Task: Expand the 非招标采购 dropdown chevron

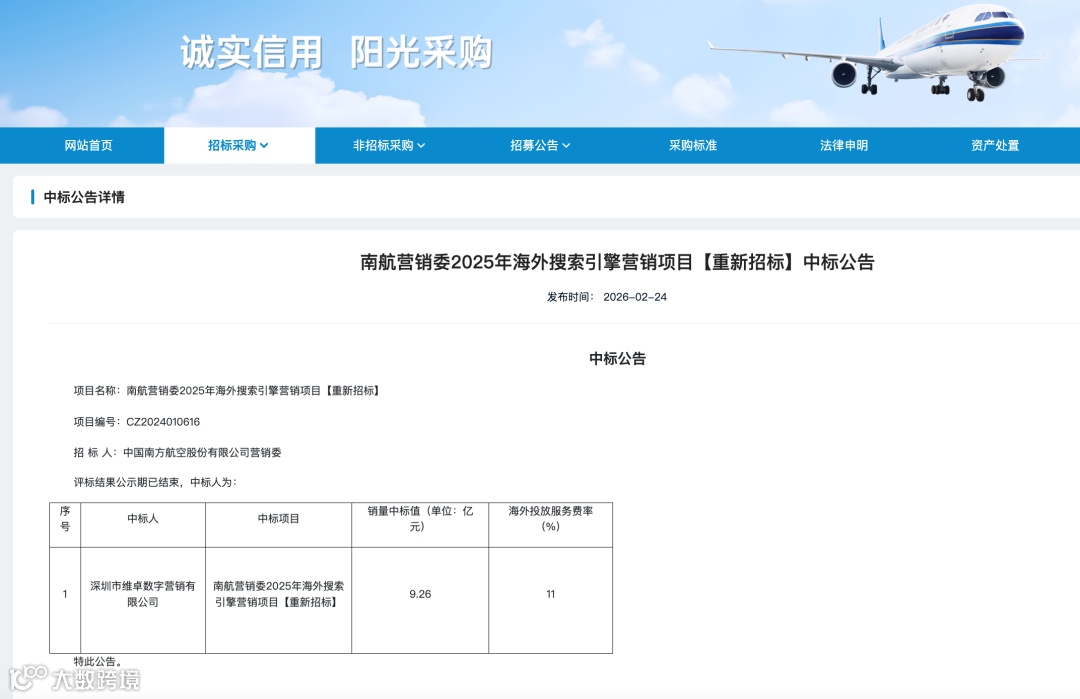Action: tap(422, 146)
